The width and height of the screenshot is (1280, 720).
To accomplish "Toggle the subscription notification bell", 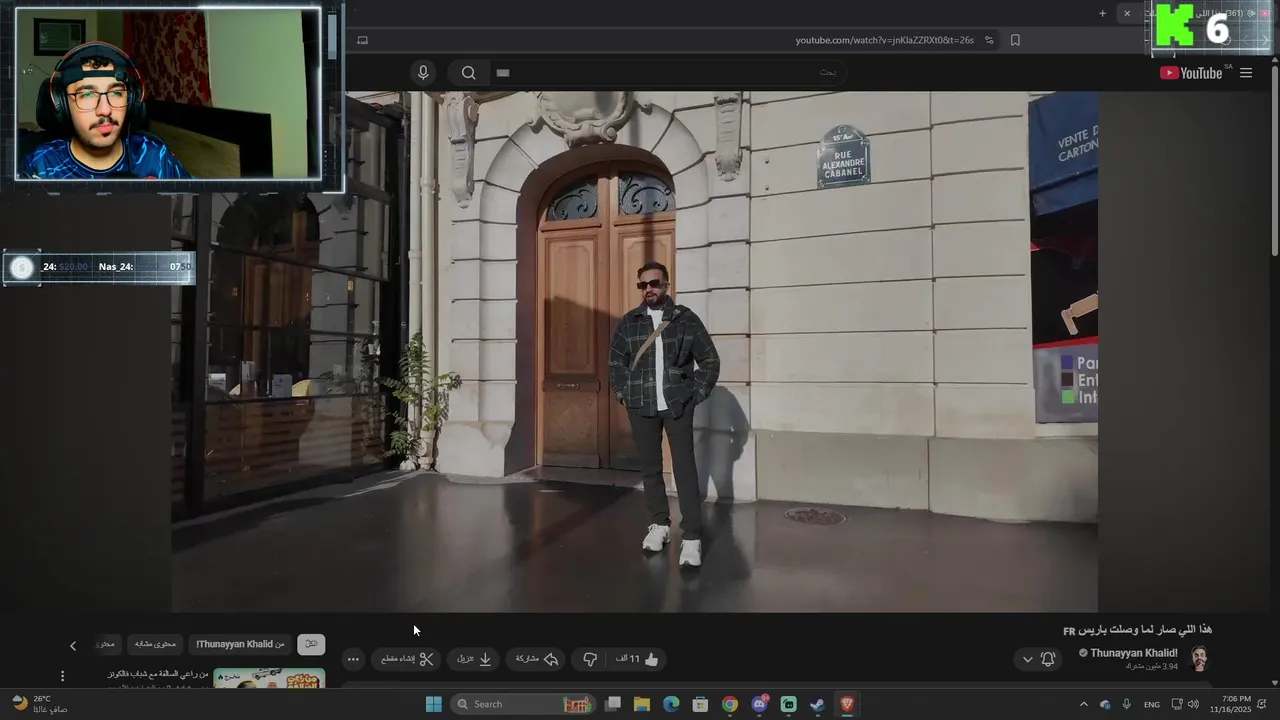I will [1048, 659].
